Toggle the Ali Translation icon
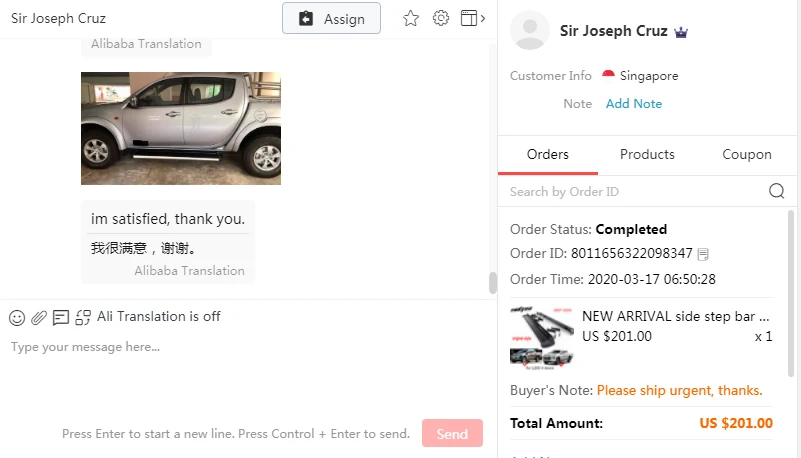 (x=83, y=317)
